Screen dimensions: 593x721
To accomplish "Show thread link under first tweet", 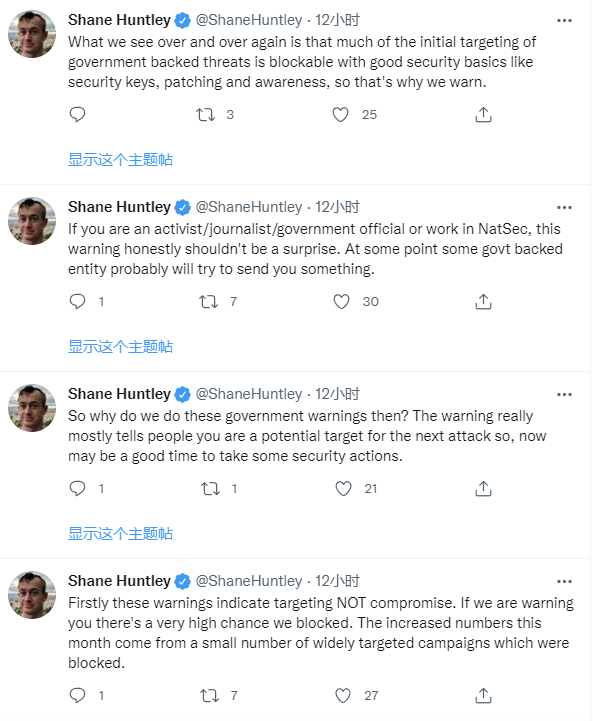I will [x=120, y=160].
